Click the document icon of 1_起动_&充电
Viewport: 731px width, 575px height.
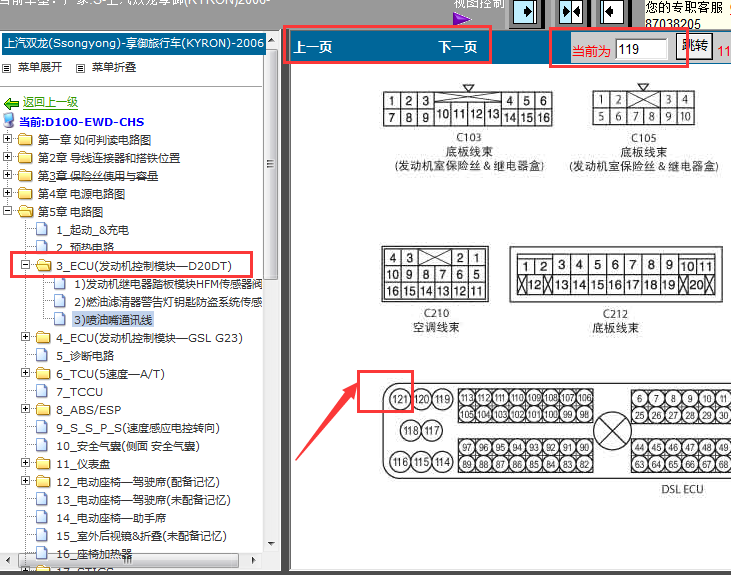click(x=42, y=229)
